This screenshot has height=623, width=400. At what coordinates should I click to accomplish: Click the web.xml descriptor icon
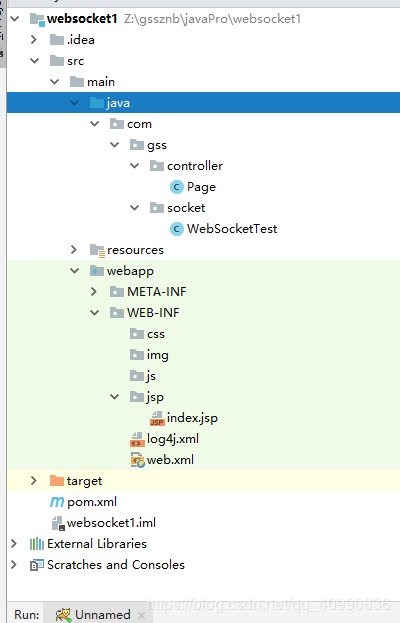coord(137,460)
